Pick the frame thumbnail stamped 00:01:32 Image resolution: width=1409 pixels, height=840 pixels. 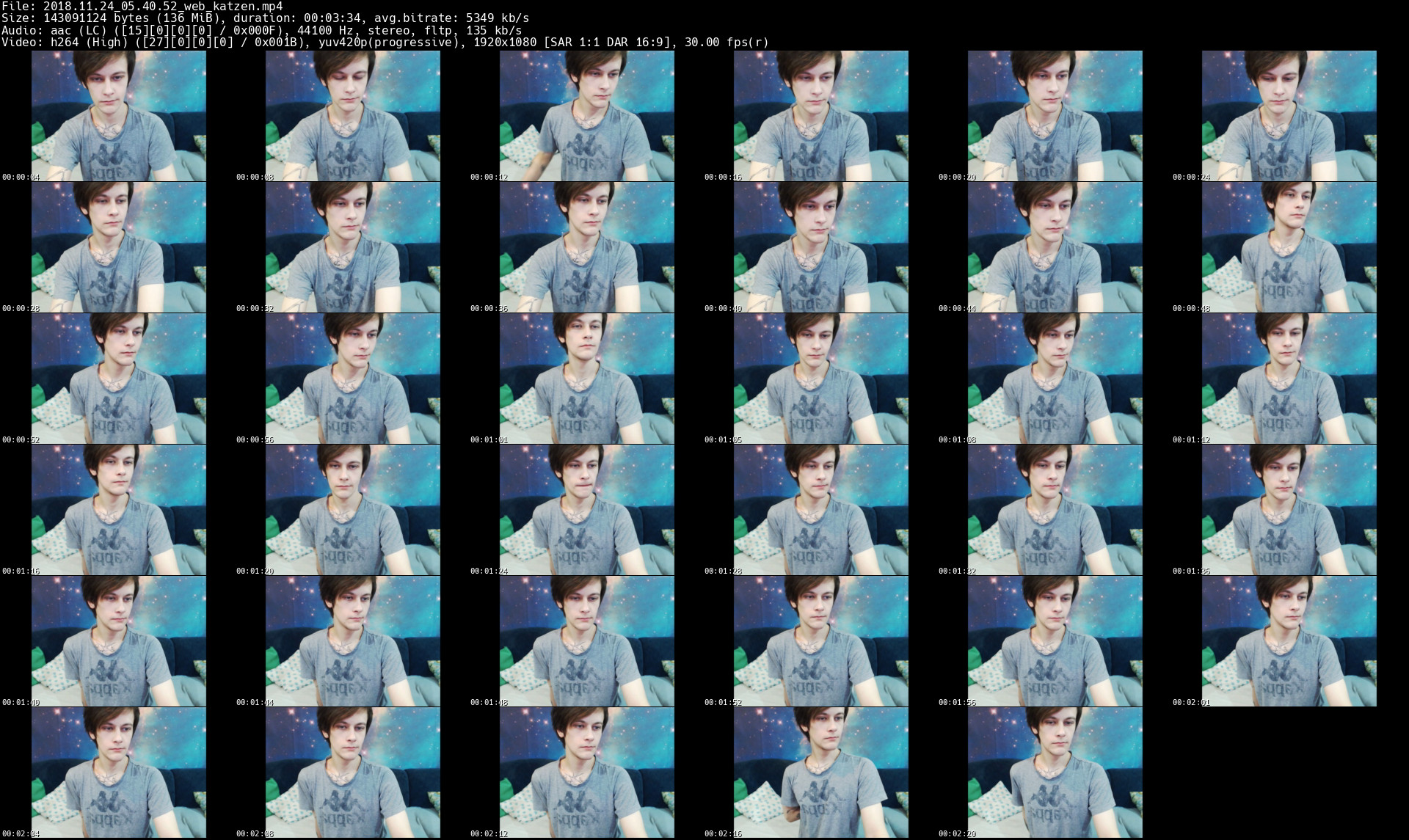[x=1055, y=510]
